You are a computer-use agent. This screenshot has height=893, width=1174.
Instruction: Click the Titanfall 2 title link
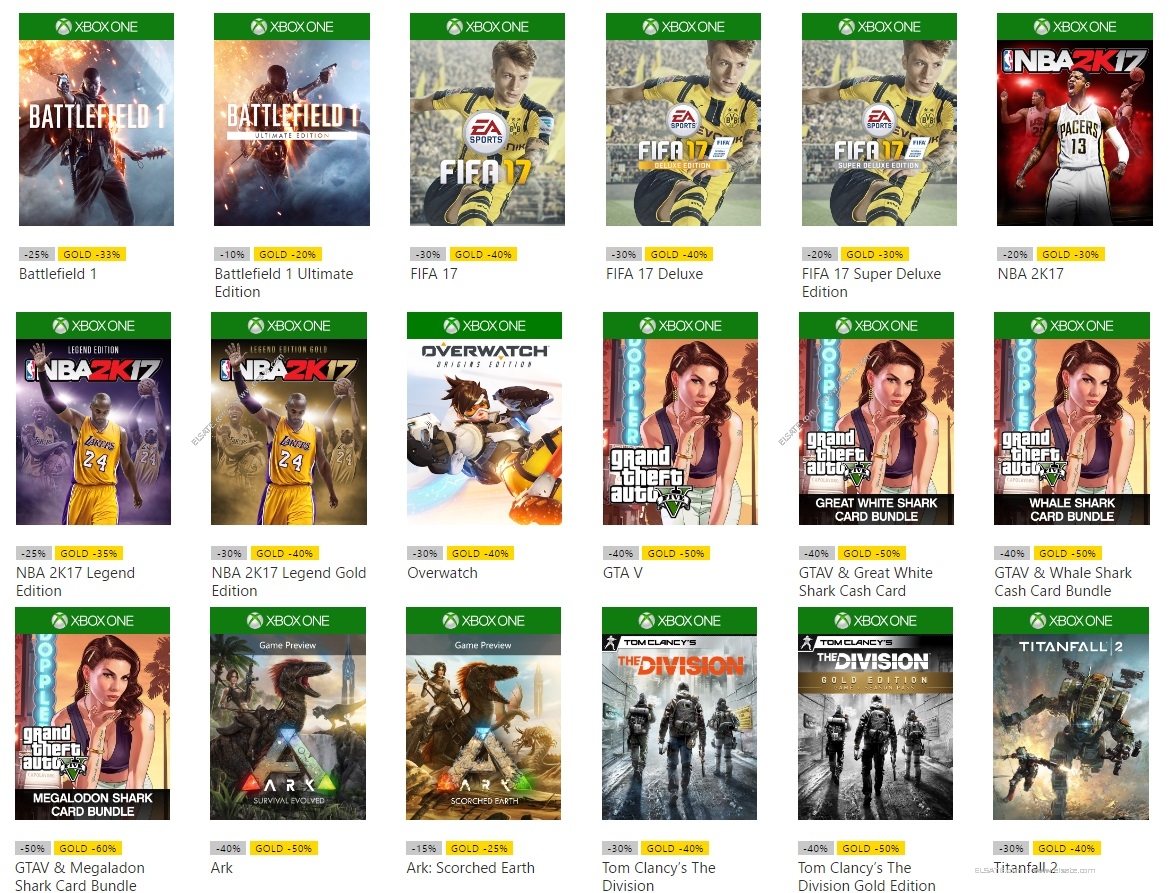[x=1026, y=868]
